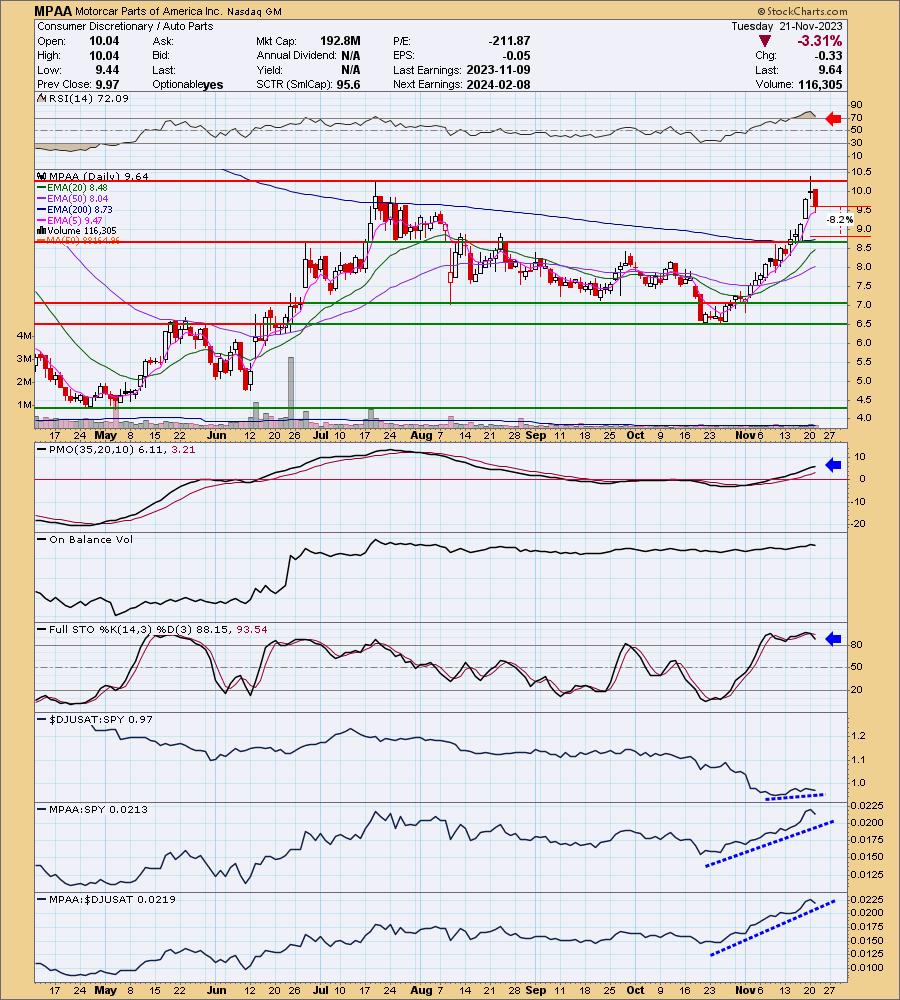Click the 4M volume axis label
900x1000 pixels.
24,335
